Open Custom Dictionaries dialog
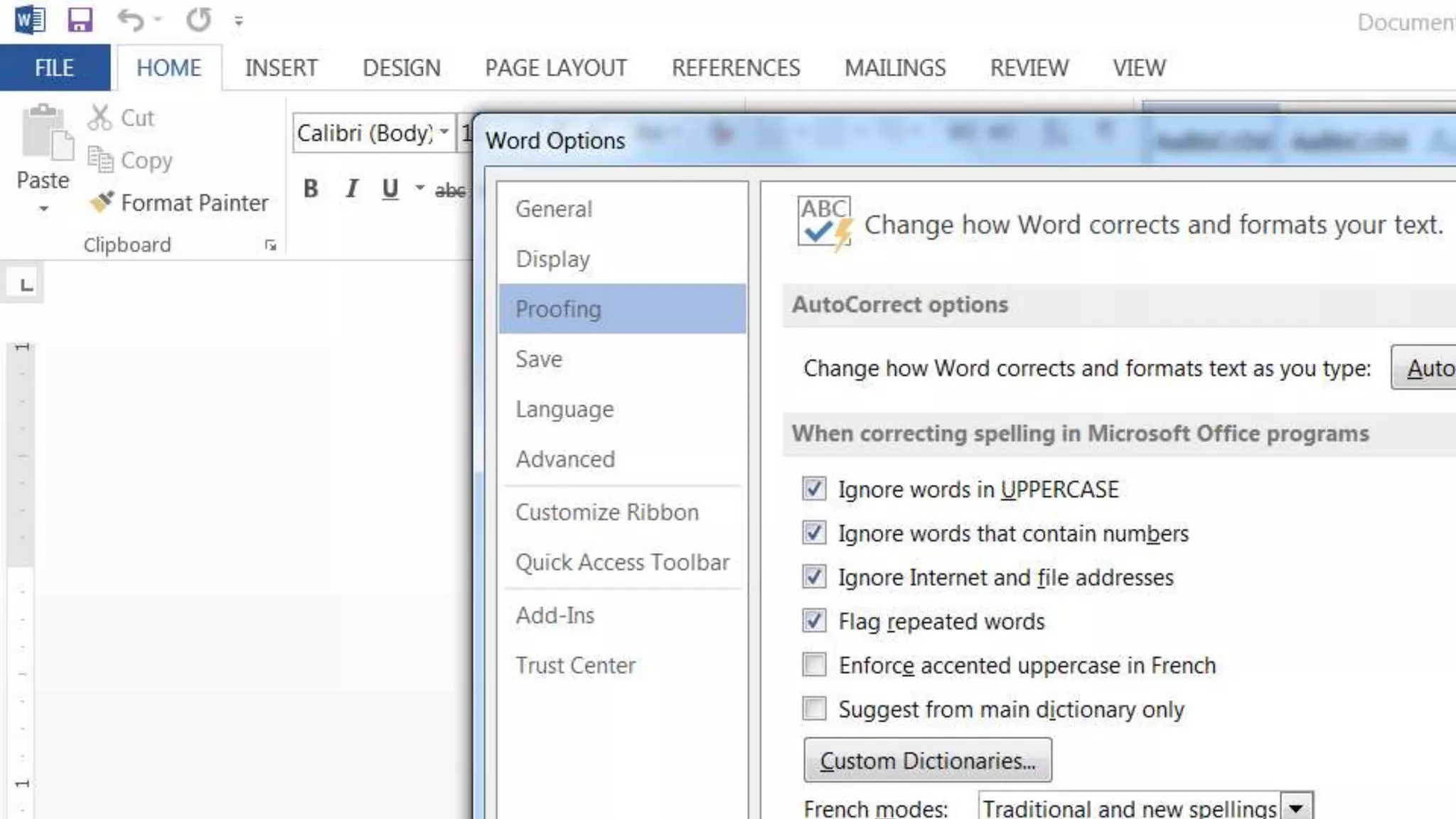Image resolution: width=1456 pixels, height=819 pixels. [x=928, y=761]
